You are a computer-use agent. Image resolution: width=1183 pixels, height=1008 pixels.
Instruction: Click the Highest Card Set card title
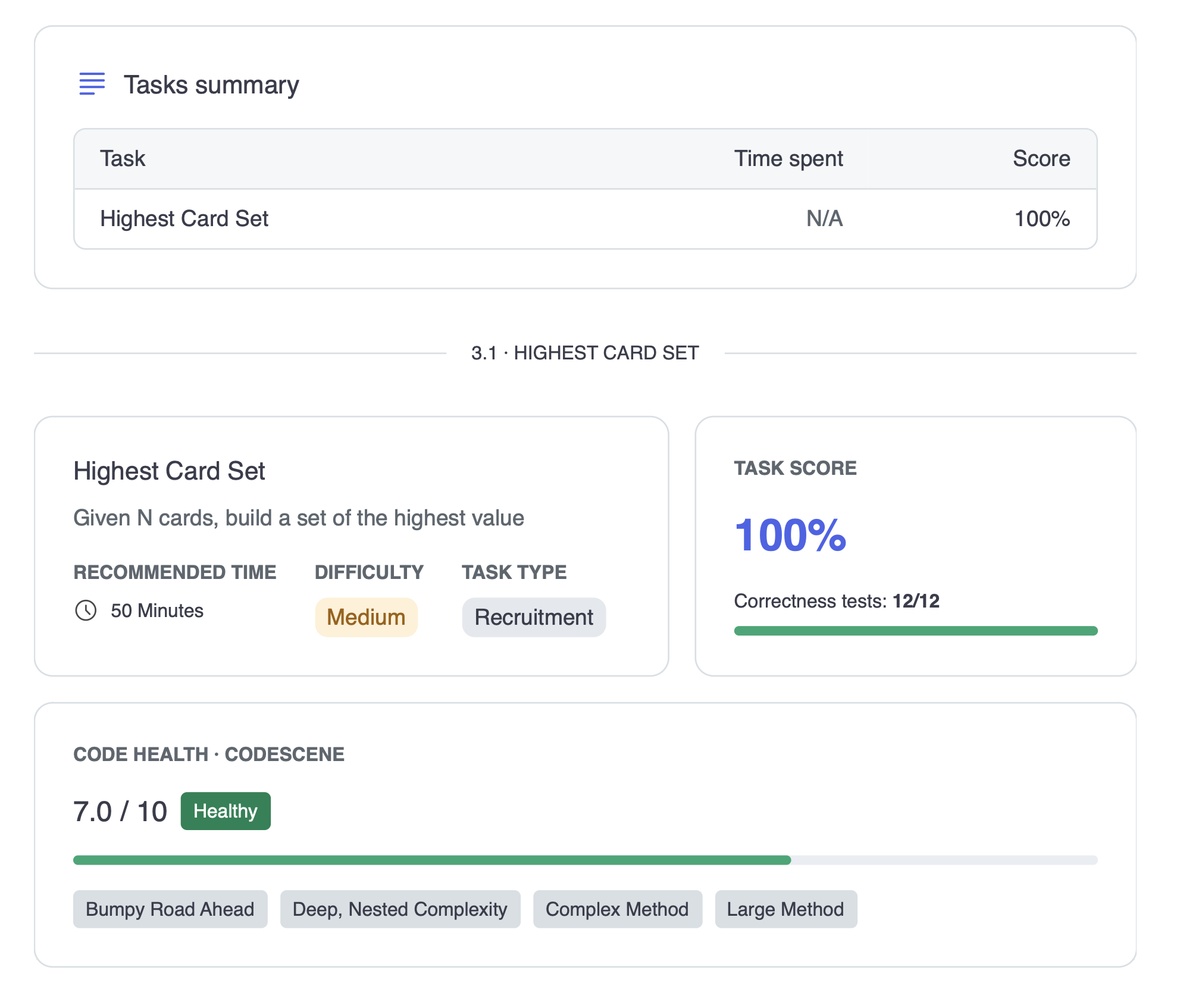pyautogui.click(x=169, y=471)
